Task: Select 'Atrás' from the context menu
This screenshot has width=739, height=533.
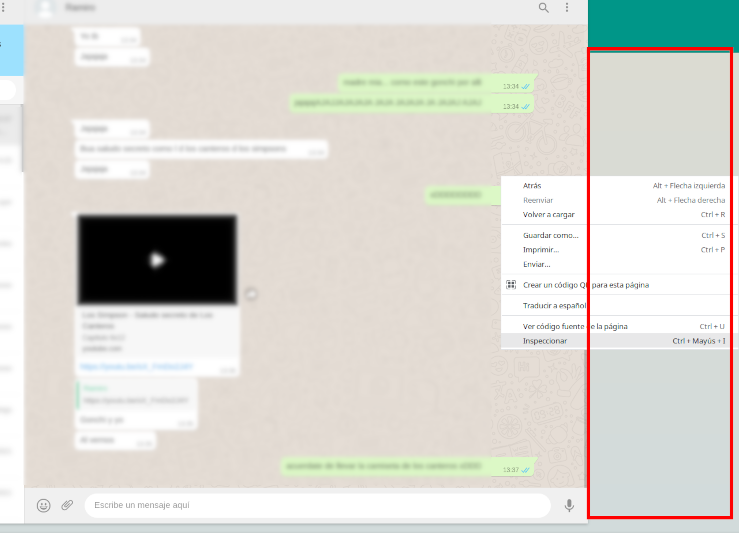Action: pos(532,186)
